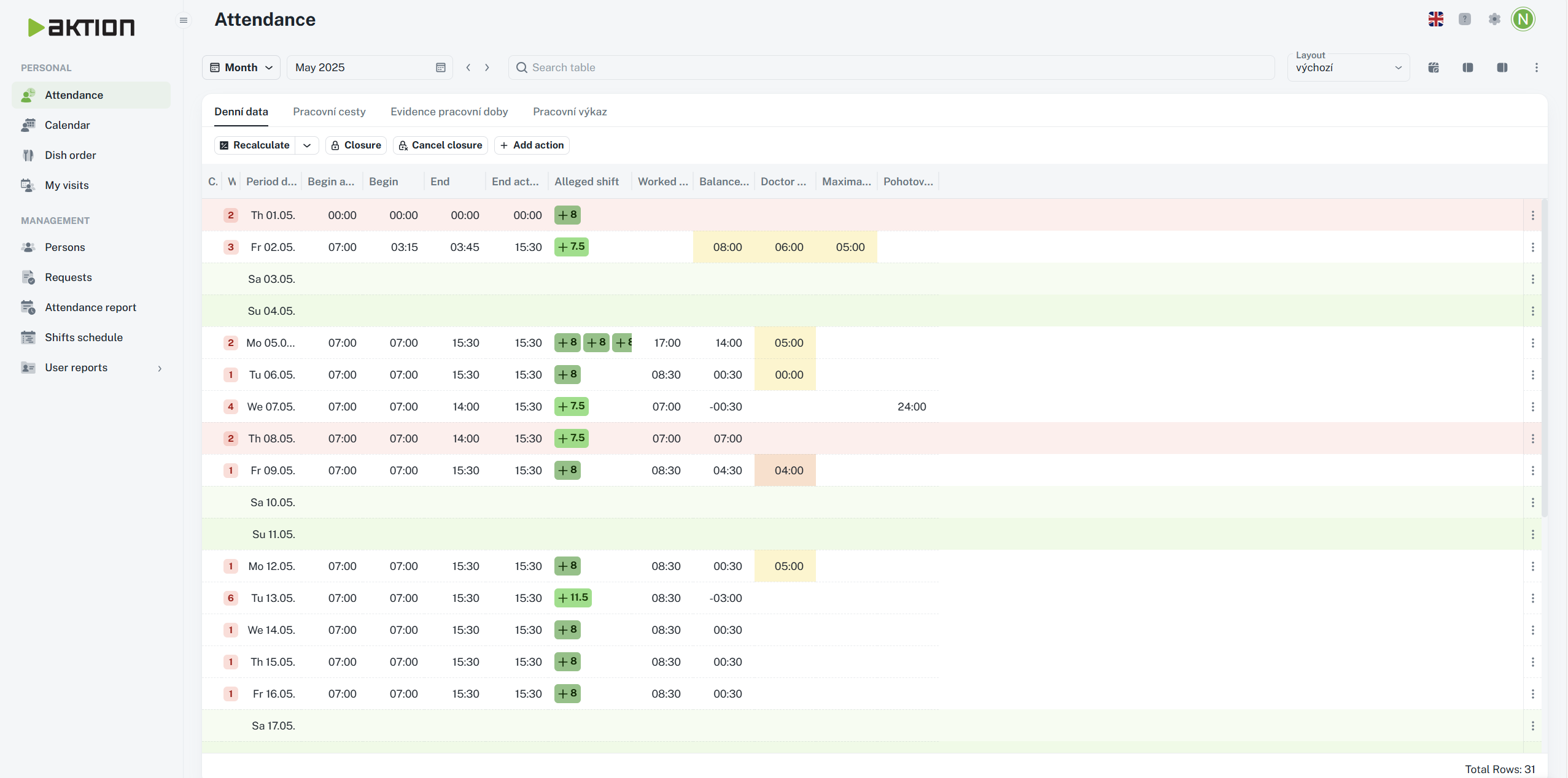
Task: Toggle the right panel layout icon
Action: coord(1502,67)
